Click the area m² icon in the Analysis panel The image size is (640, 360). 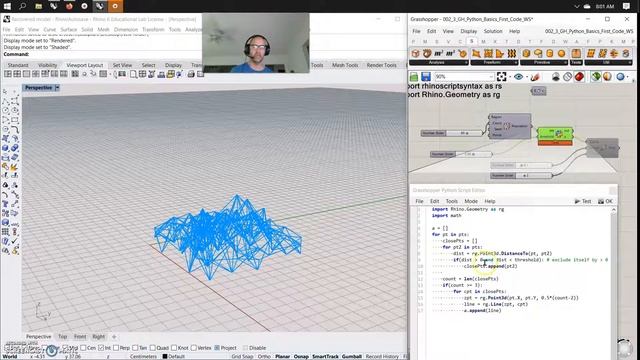438,53
